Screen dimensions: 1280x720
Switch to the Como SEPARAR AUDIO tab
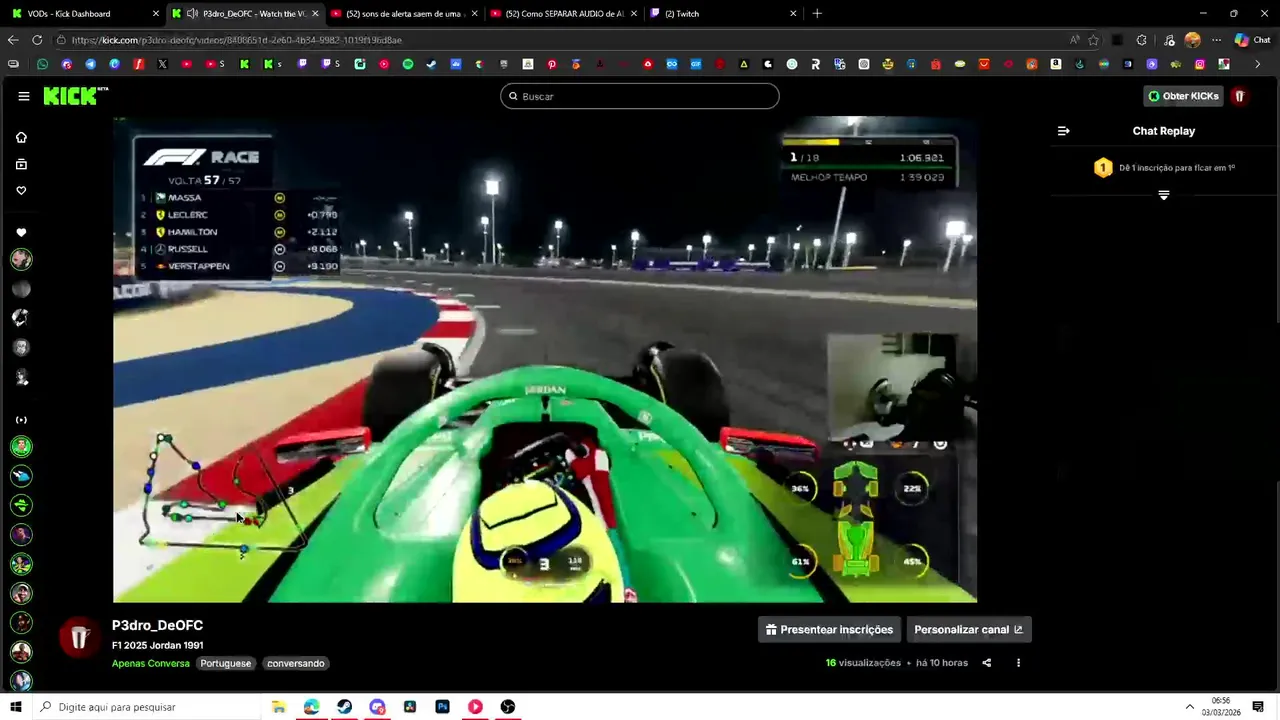565,14
